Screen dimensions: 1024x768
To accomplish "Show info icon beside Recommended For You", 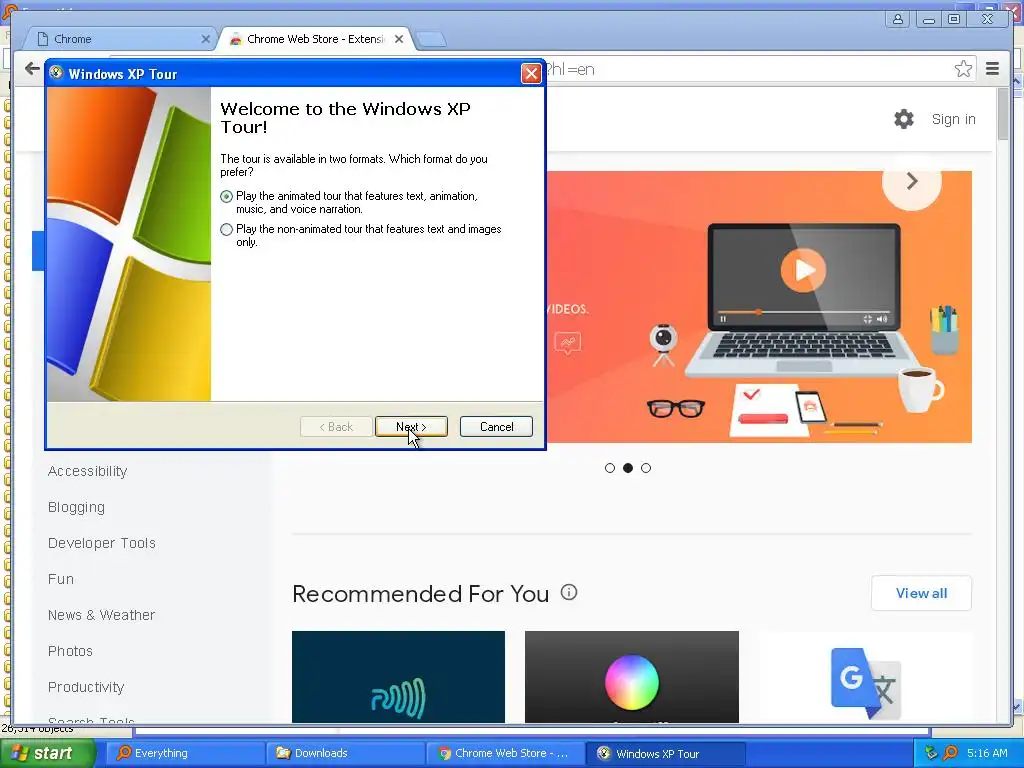I will point(569,592).
